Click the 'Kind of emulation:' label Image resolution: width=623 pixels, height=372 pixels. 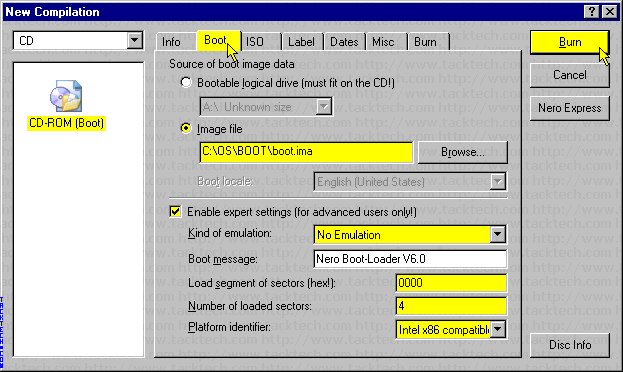[230, 233]
